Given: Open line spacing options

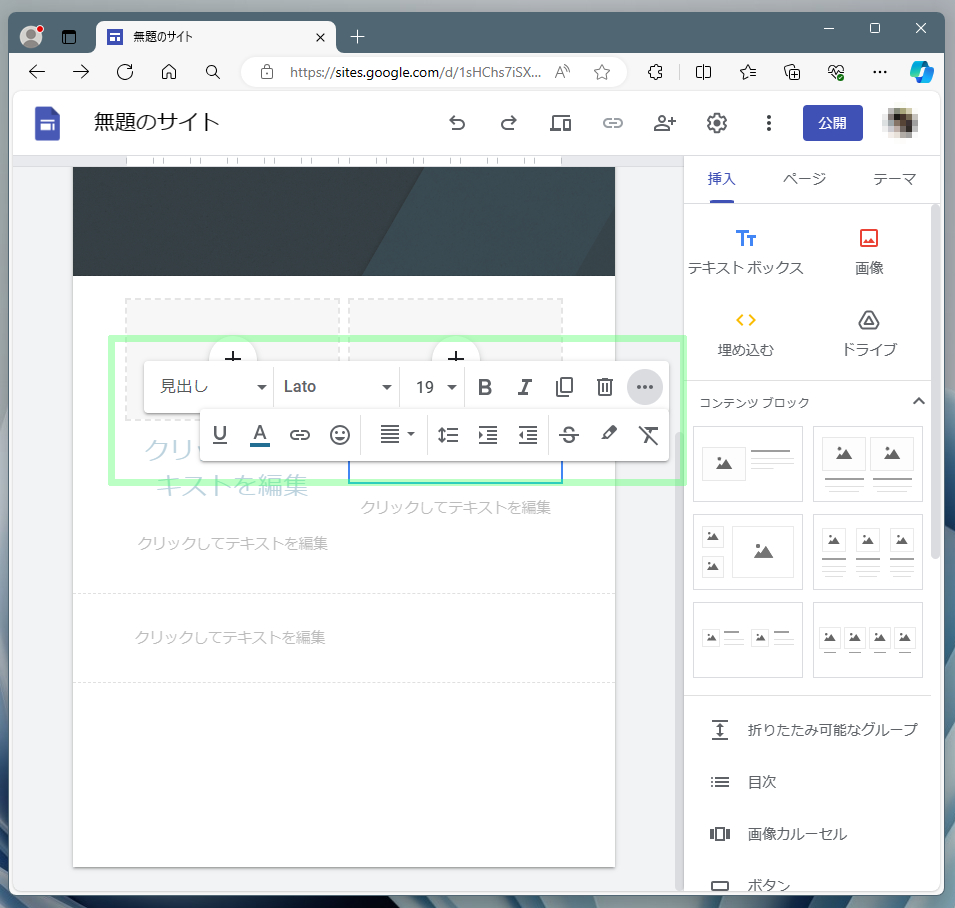Looking at the screenshot, I should [x=448, y=435].
